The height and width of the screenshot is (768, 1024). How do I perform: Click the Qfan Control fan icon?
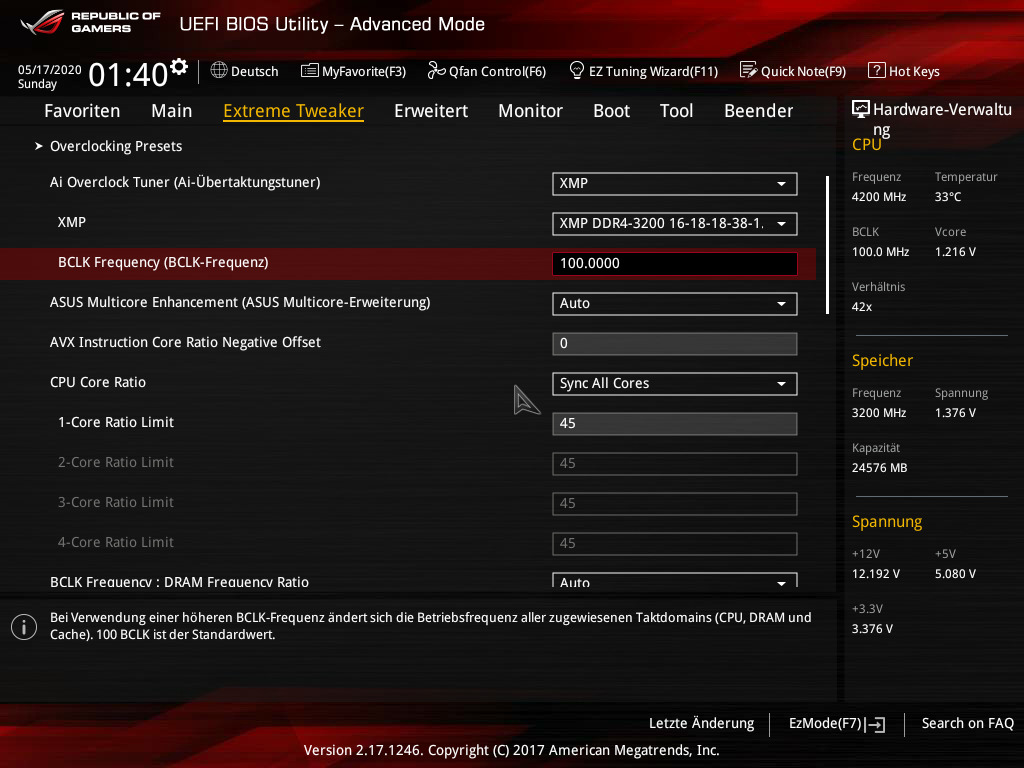(x=436, y=70)
